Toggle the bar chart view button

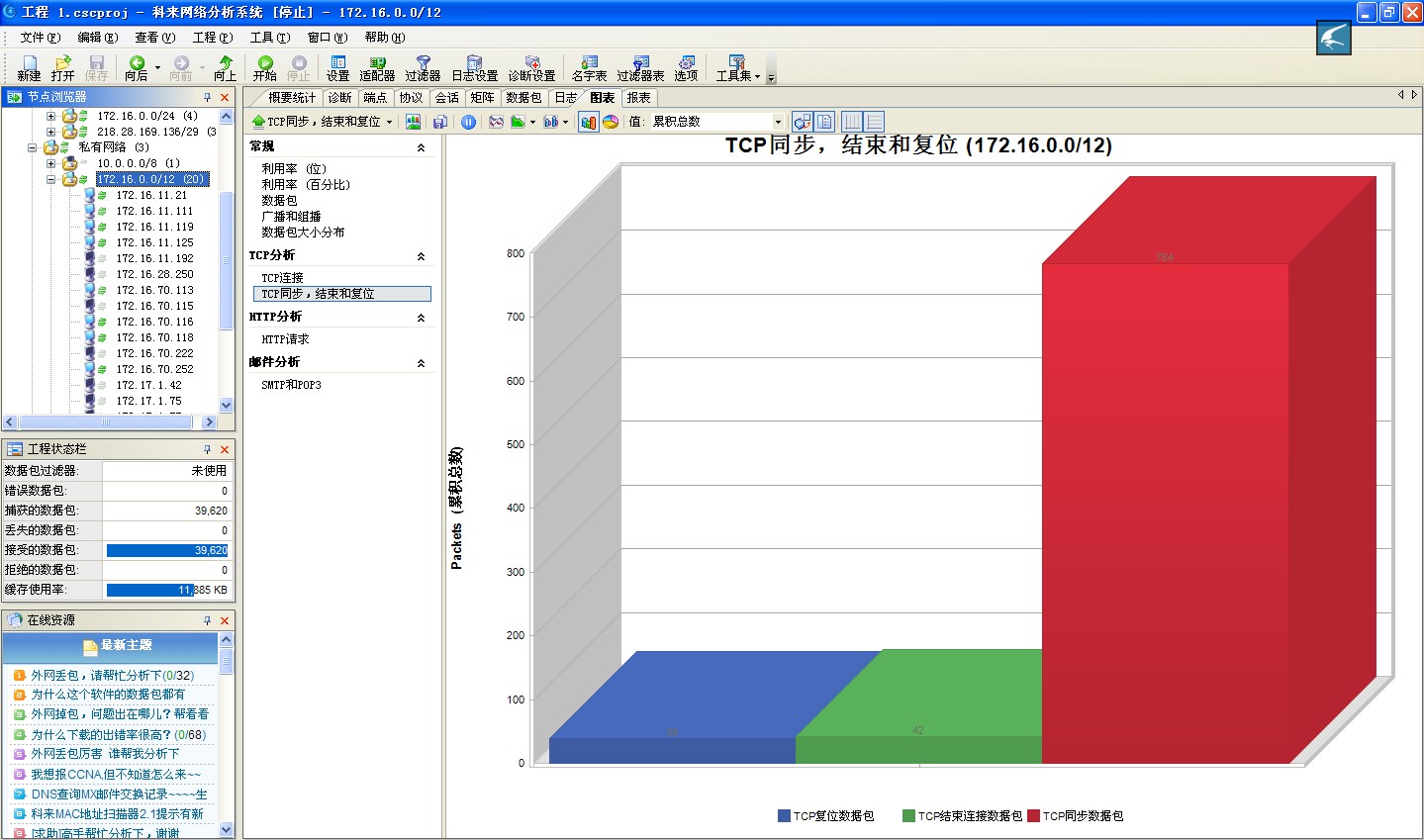point(589,122)
